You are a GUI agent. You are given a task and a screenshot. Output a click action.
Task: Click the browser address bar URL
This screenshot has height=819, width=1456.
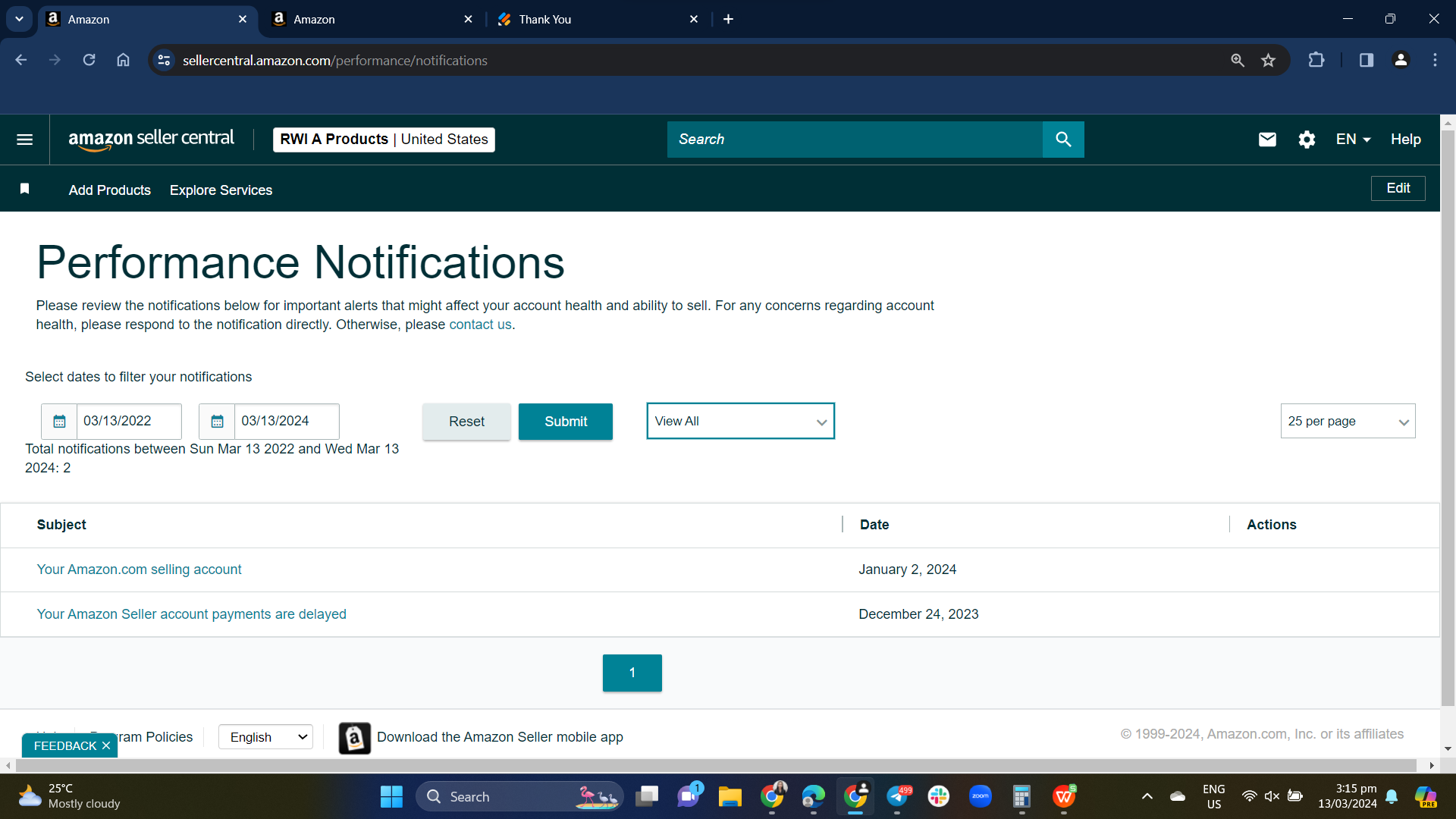(335, 61)
